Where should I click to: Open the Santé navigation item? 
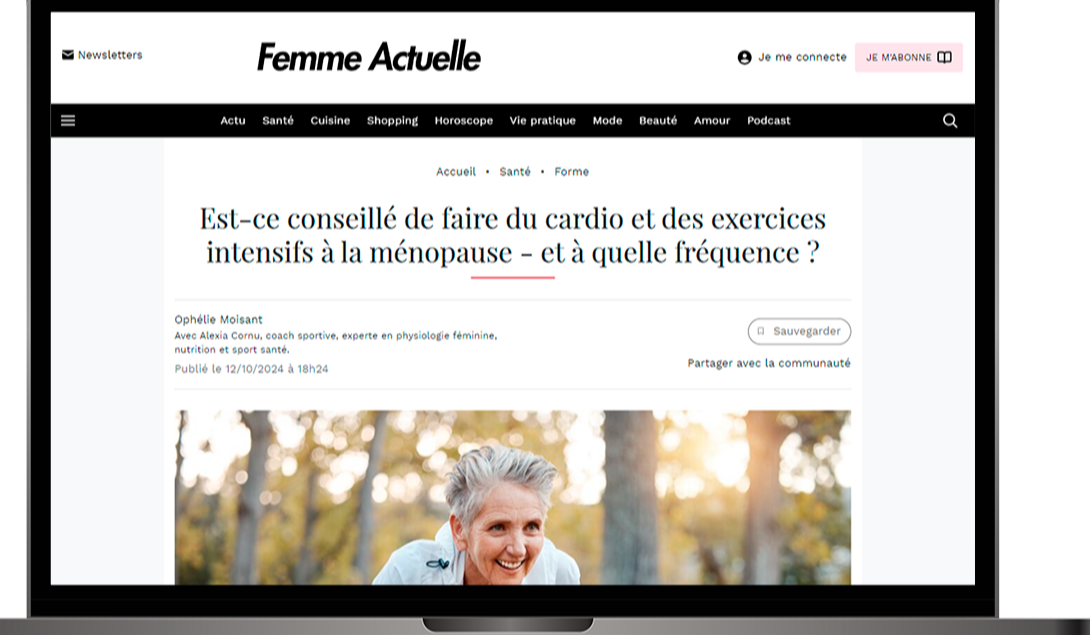pos(277,121)
